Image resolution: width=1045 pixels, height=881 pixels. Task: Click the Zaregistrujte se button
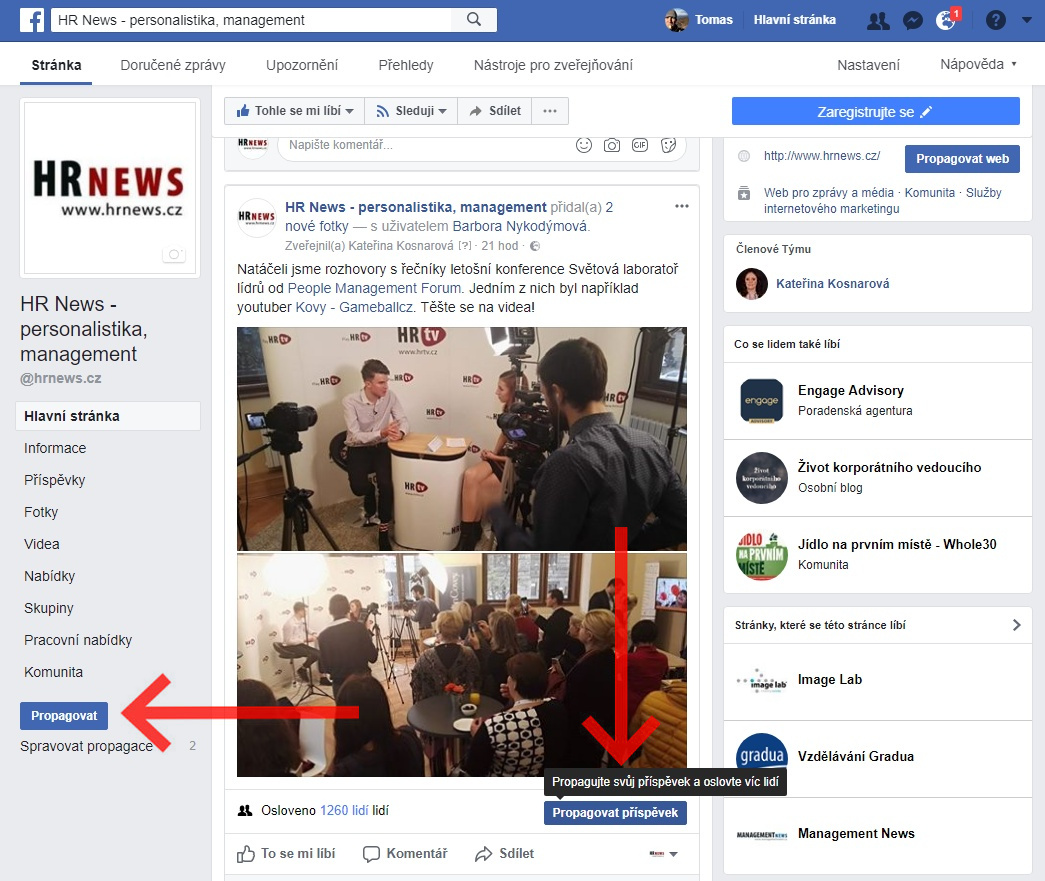876,111
